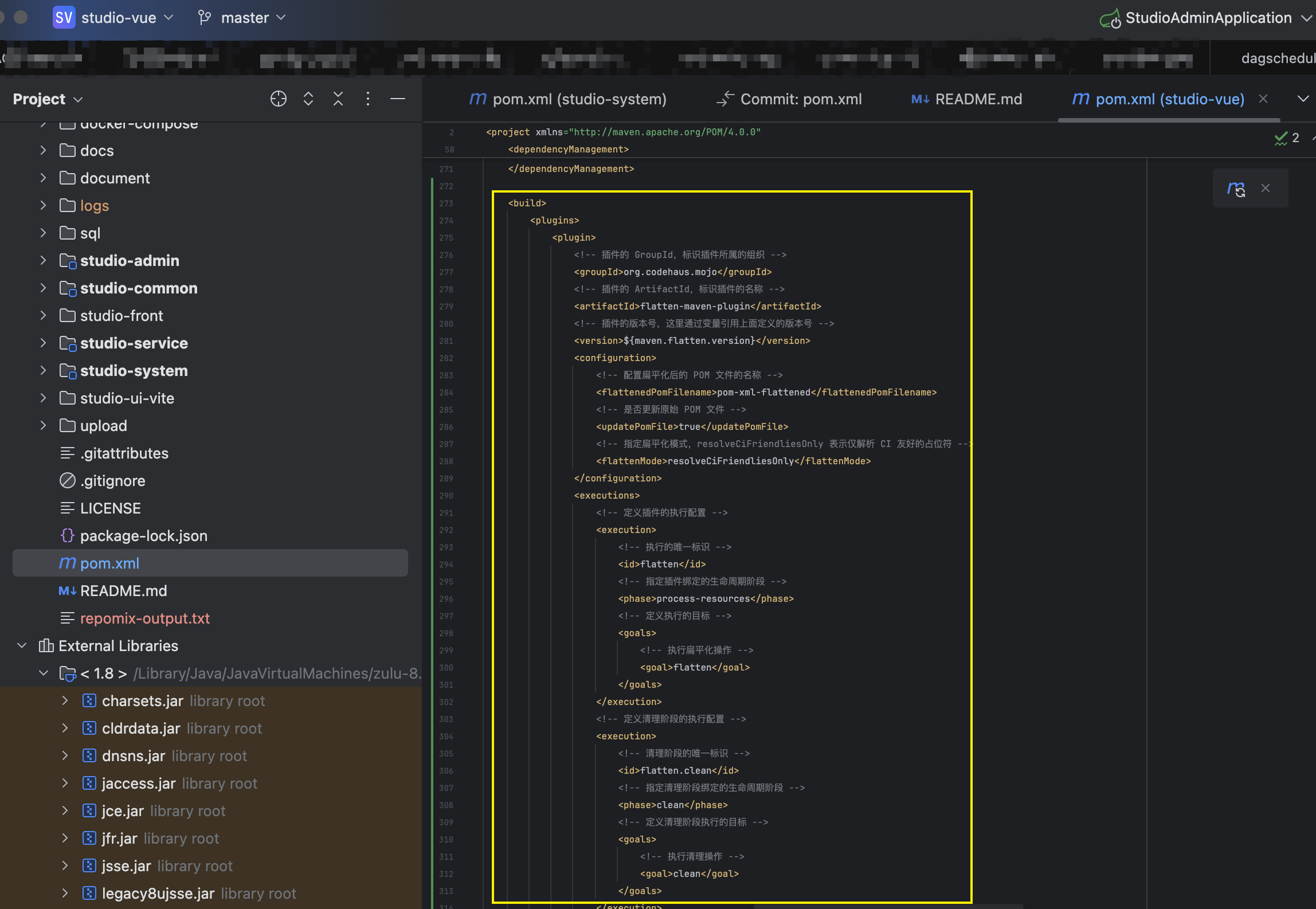Open the StudioAdminApplication run configuration dropdown
Image resolution: width=1316 pixels, height=909 pixels.
[1207, 18]
